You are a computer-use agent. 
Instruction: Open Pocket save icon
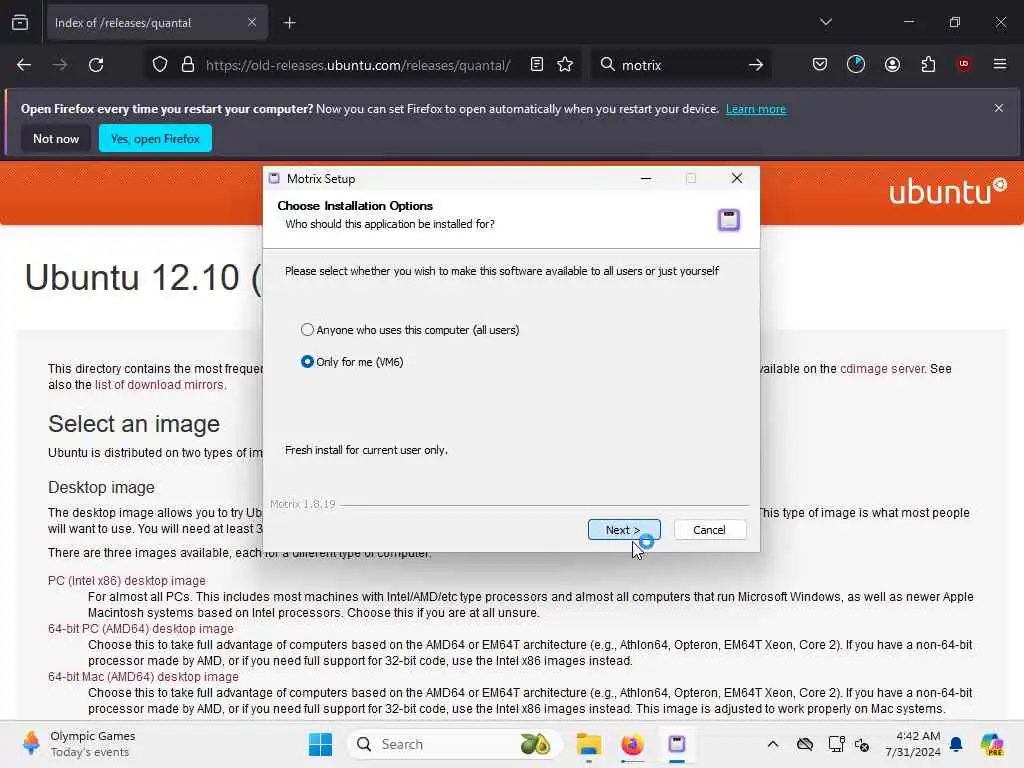click(820, 64)
